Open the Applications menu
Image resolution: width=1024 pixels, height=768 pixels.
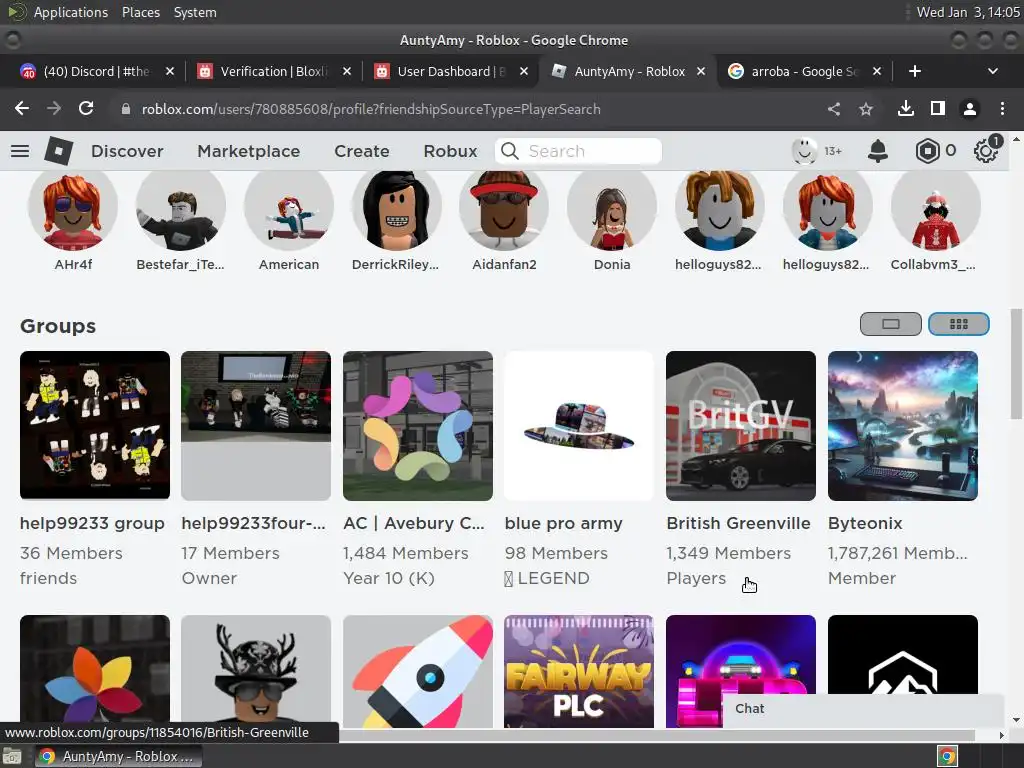(x=71, y=12)
